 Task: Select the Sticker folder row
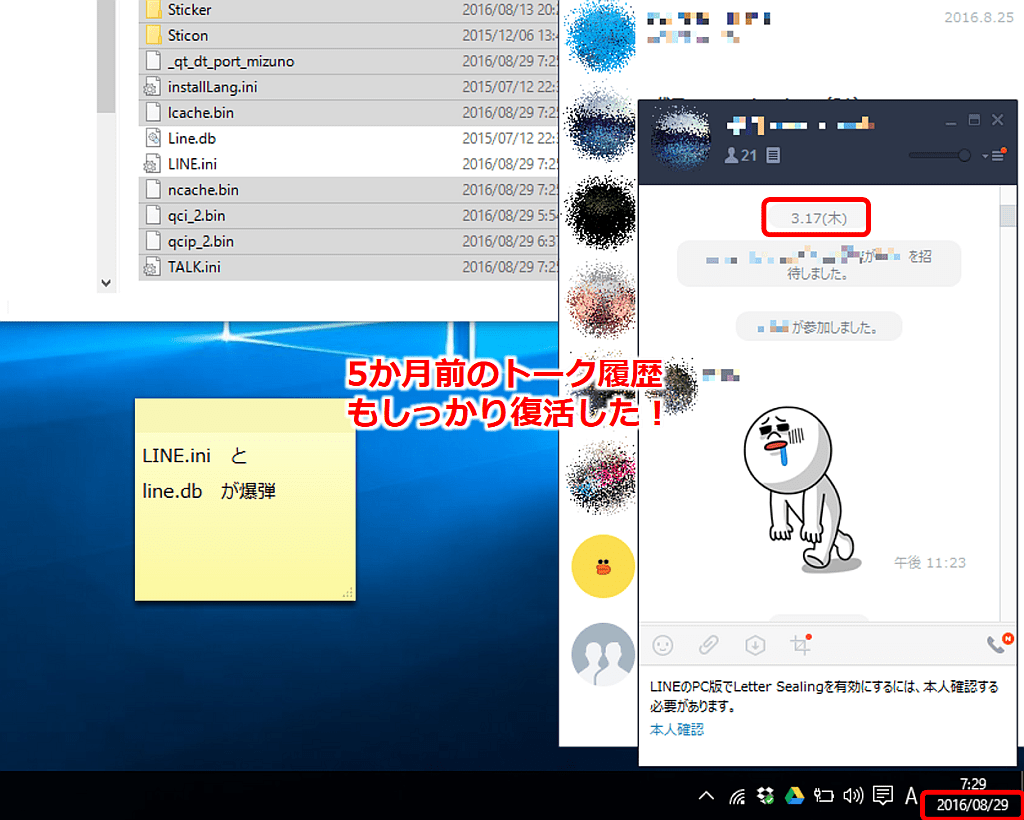pos(348,10)
